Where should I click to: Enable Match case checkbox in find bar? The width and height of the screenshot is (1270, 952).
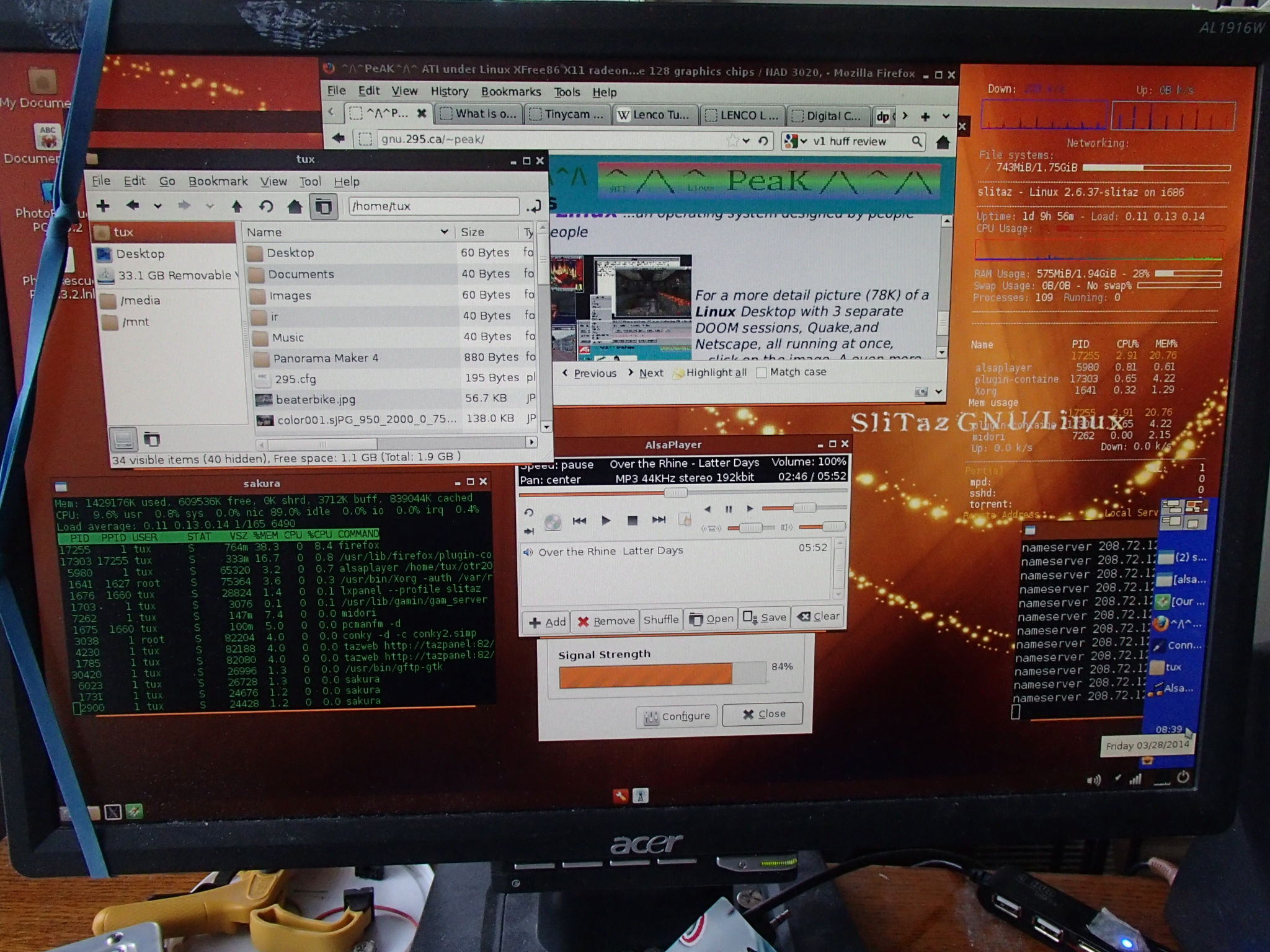[762, 372]
